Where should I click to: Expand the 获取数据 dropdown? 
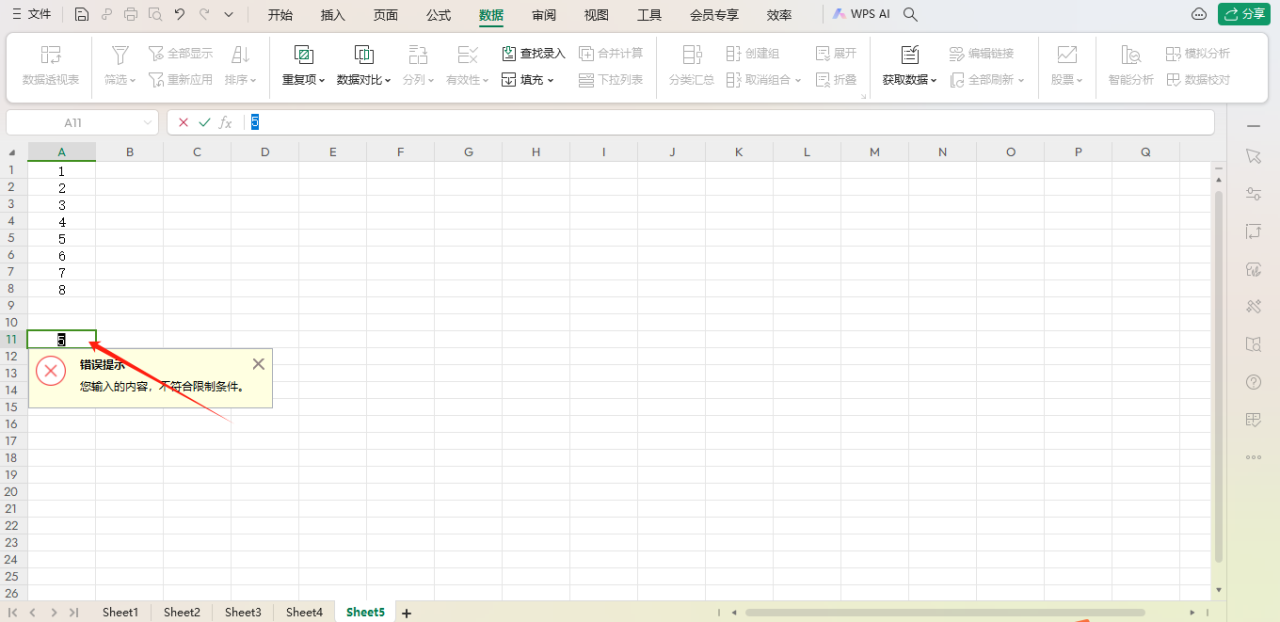click(934, 80)
